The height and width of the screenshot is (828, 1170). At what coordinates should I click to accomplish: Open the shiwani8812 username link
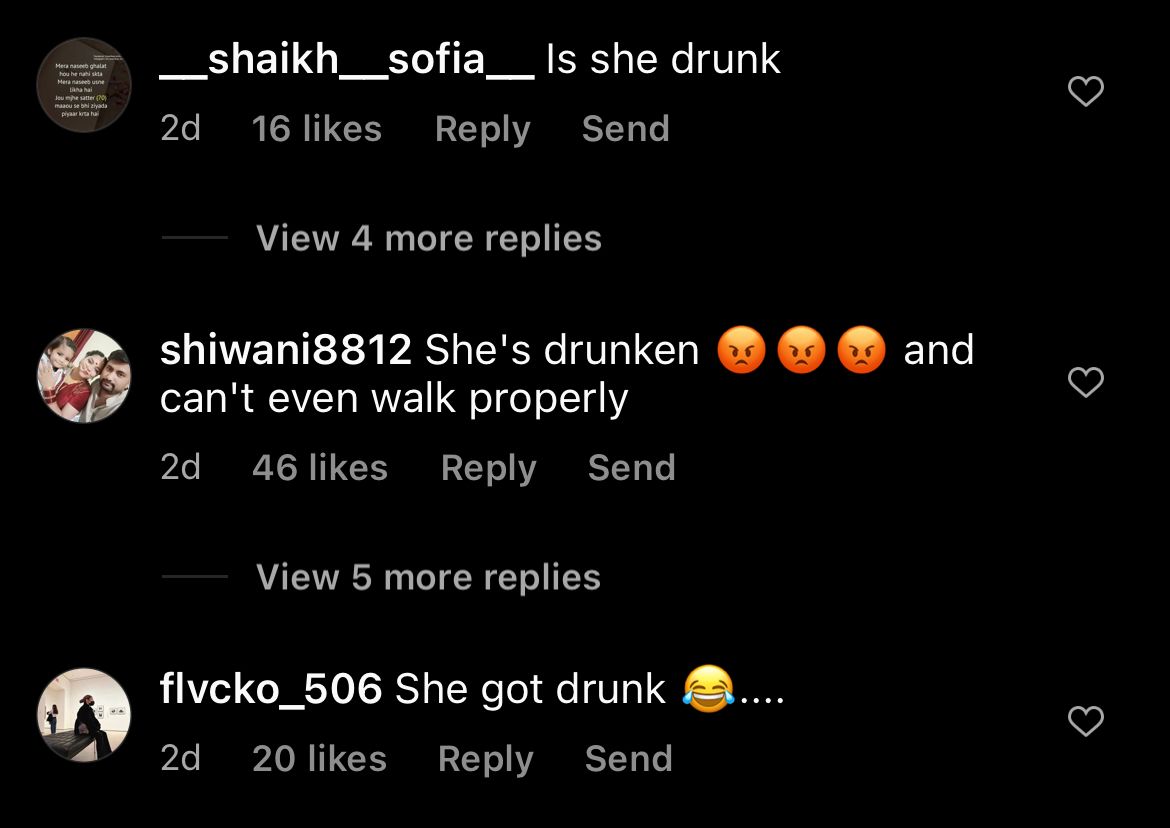(x=286, y=350)
